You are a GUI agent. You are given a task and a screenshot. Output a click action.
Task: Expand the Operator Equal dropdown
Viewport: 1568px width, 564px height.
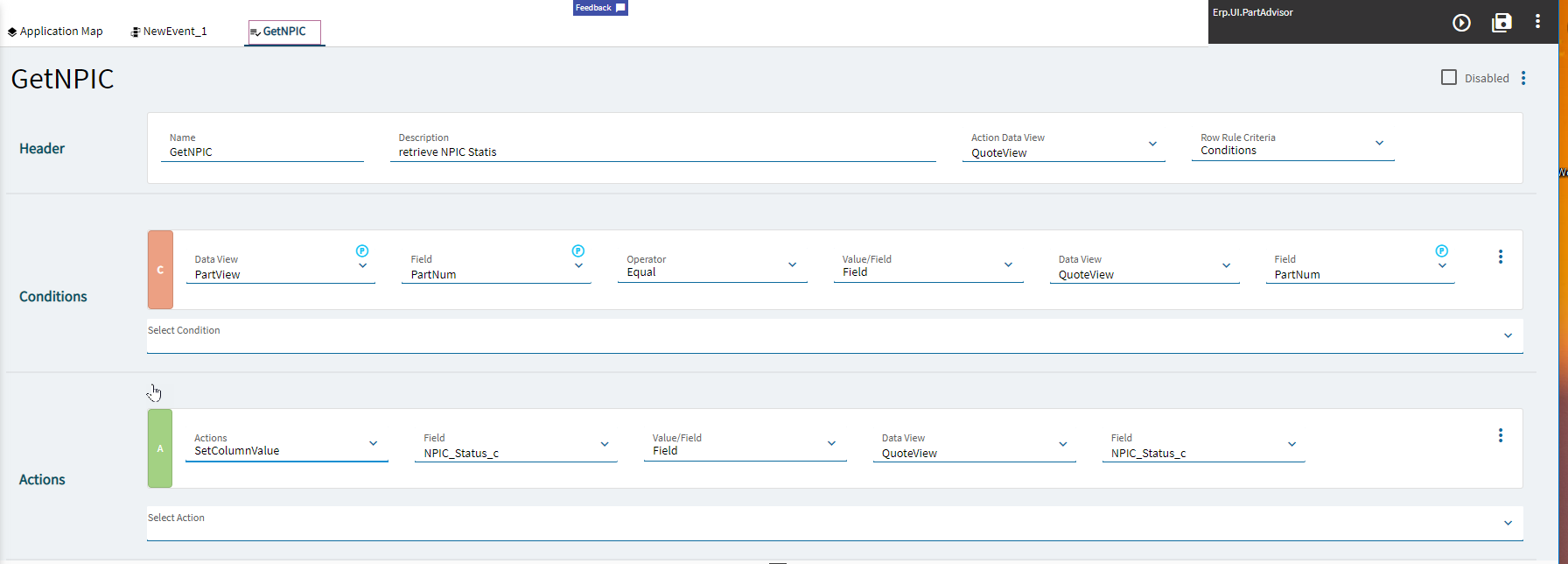tap(792, 265)
